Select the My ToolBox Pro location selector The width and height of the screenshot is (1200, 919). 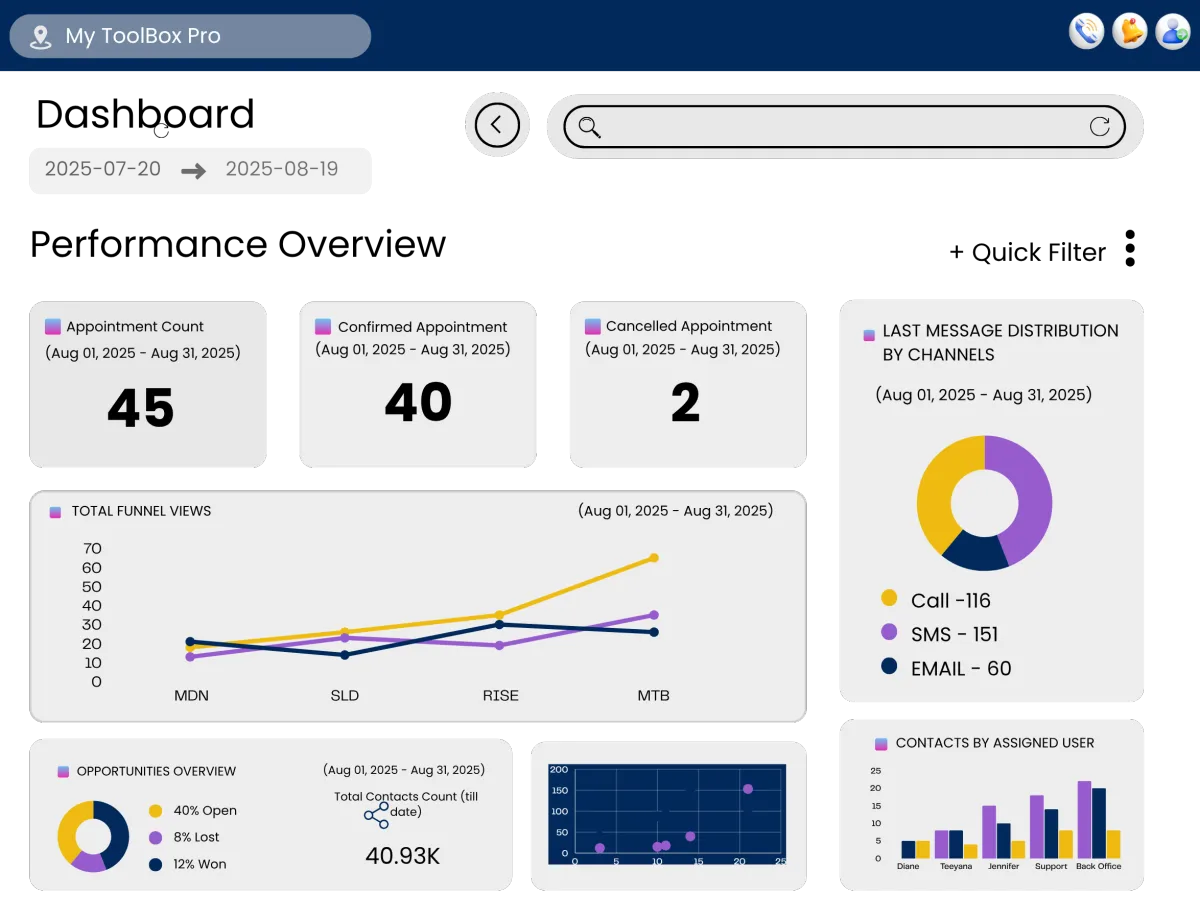click(x=190, y=36)
